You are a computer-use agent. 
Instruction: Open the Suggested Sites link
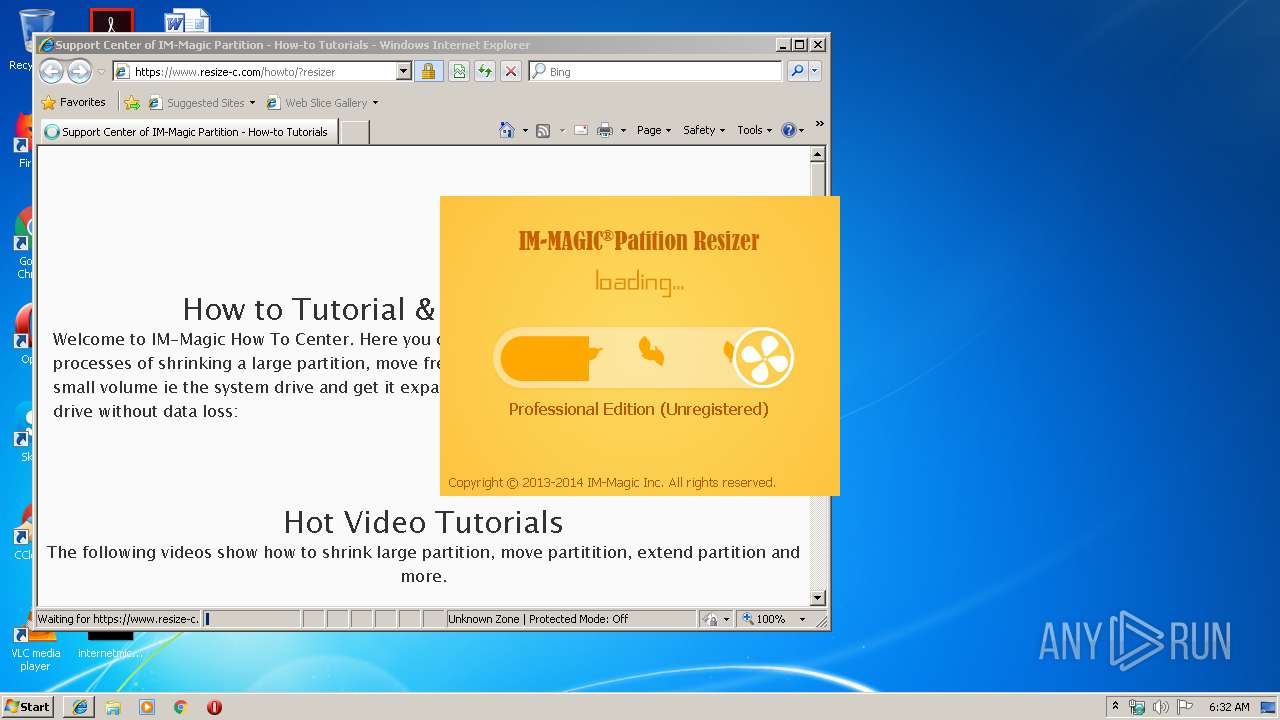[201, 102]
